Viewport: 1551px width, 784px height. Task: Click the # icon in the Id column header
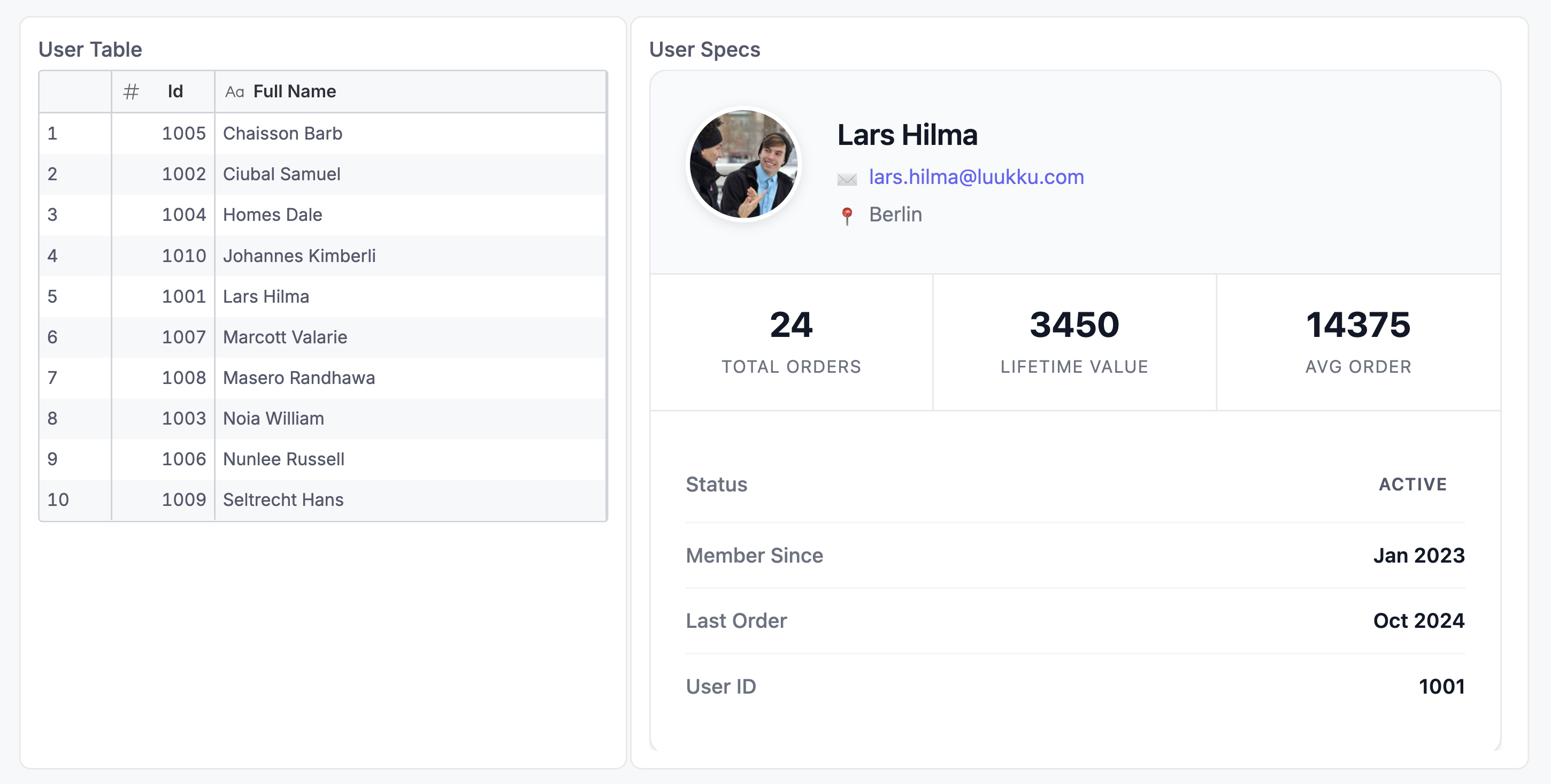pyautogui.click(x=130, y=91)
